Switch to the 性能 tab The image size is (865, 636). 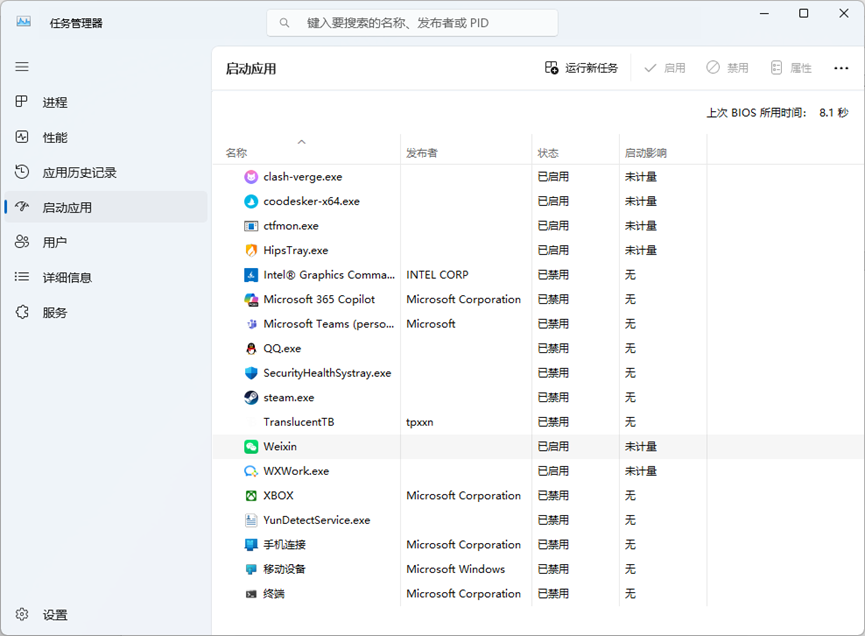click(106, 137)
